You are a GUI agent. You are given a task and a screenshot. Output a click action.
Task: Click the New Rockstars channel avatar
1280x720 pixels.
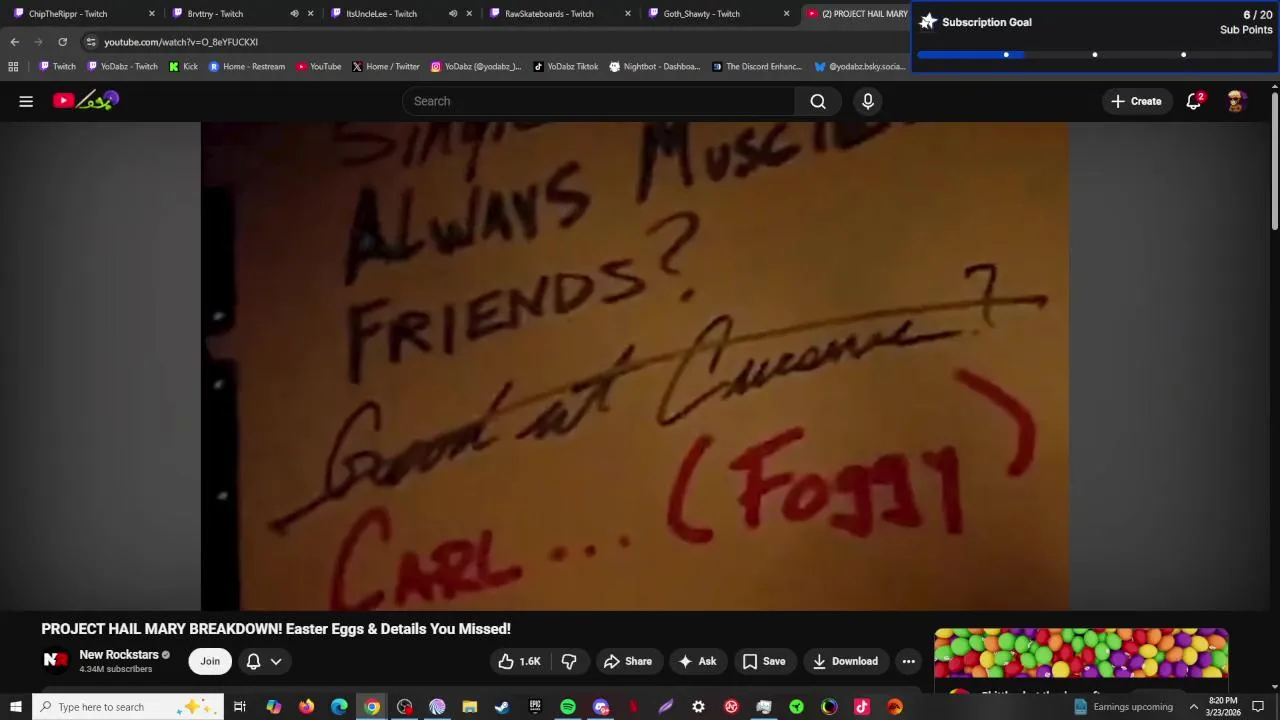(55, 661)
